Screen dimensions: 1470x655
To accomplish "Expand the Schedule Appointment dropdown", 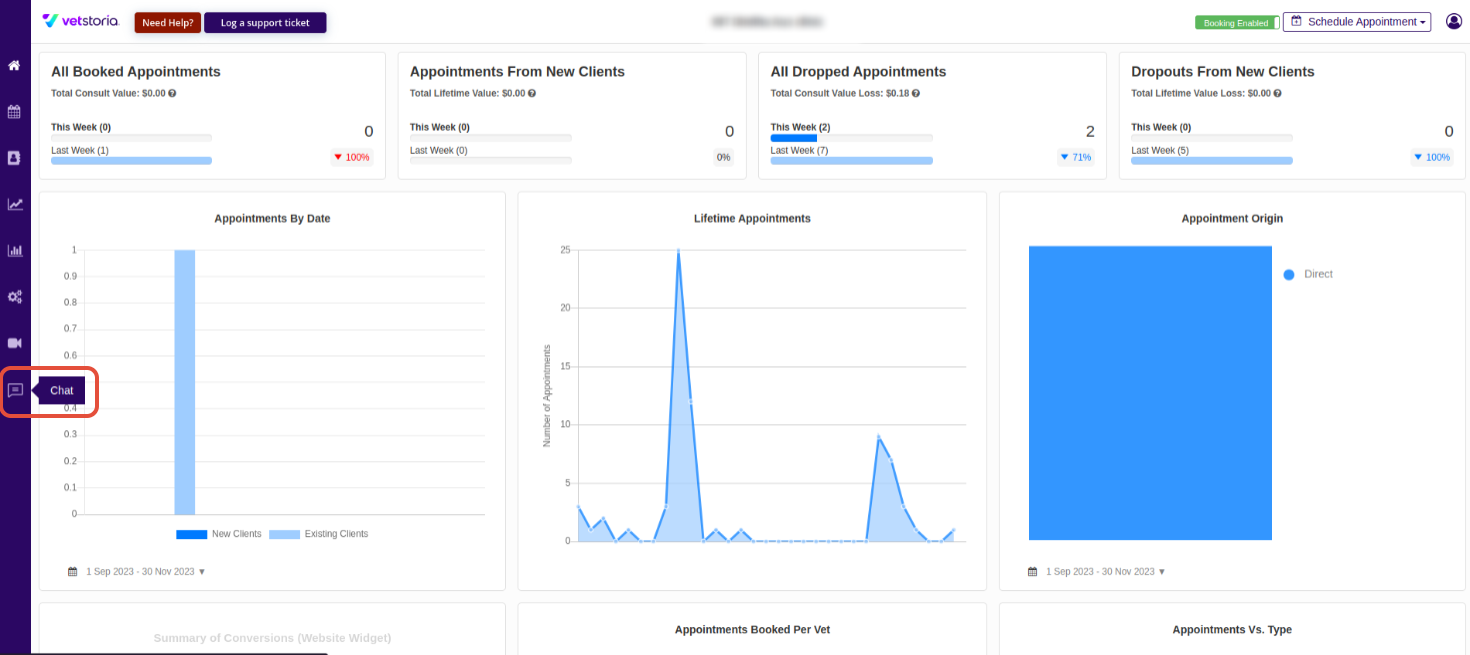I will 1357,22.
